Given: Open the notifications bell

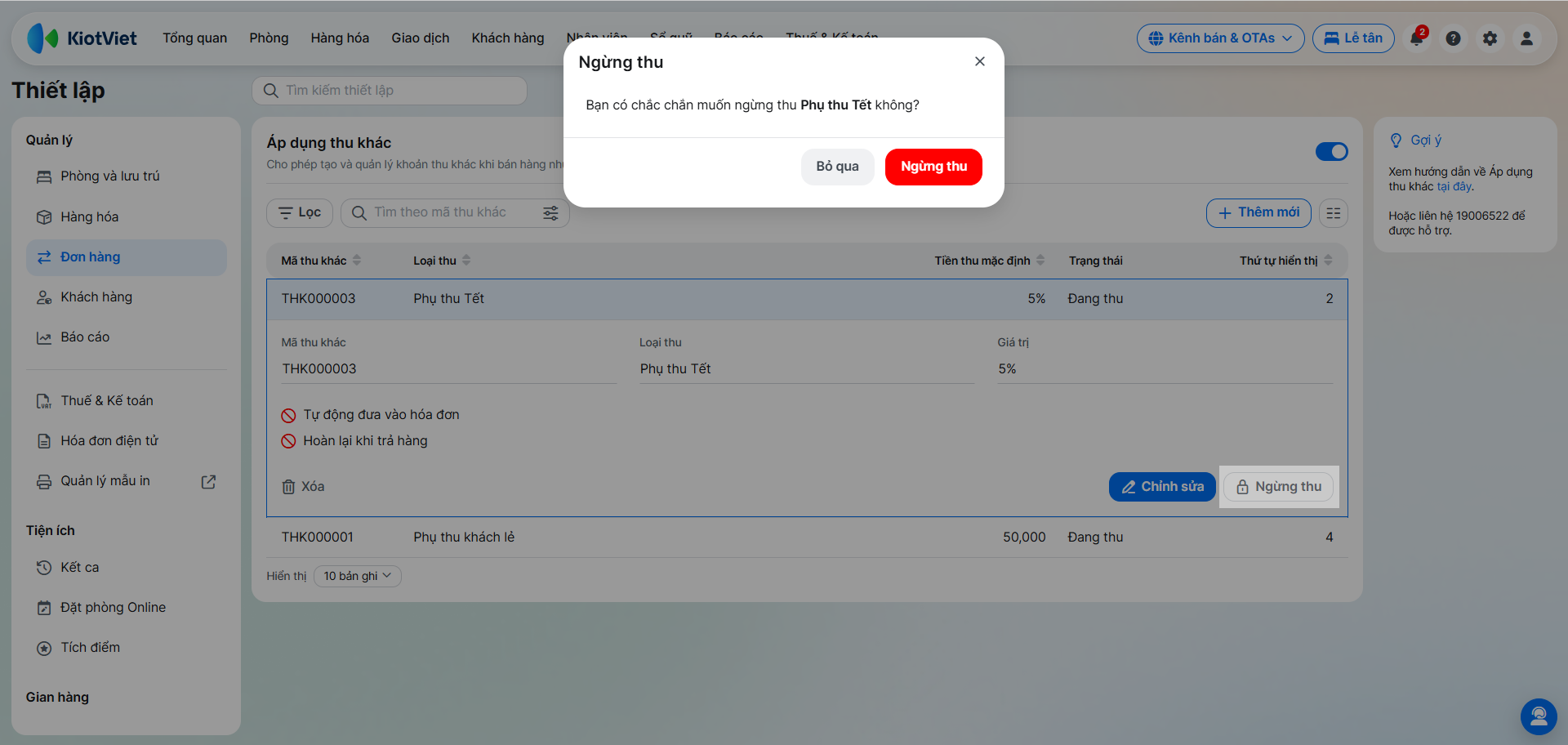Looking at the screenshot, I should (1417, 38).
